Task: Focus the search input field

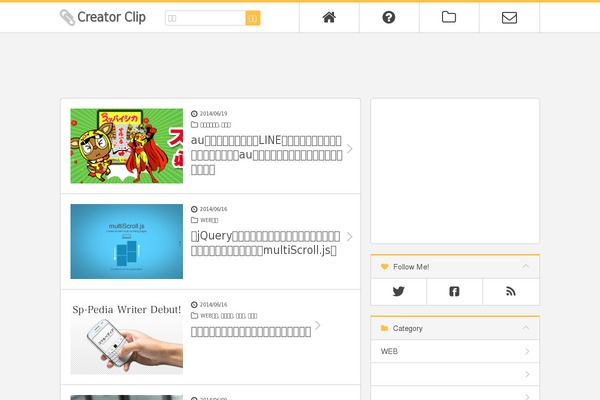Action: point(205,18)
